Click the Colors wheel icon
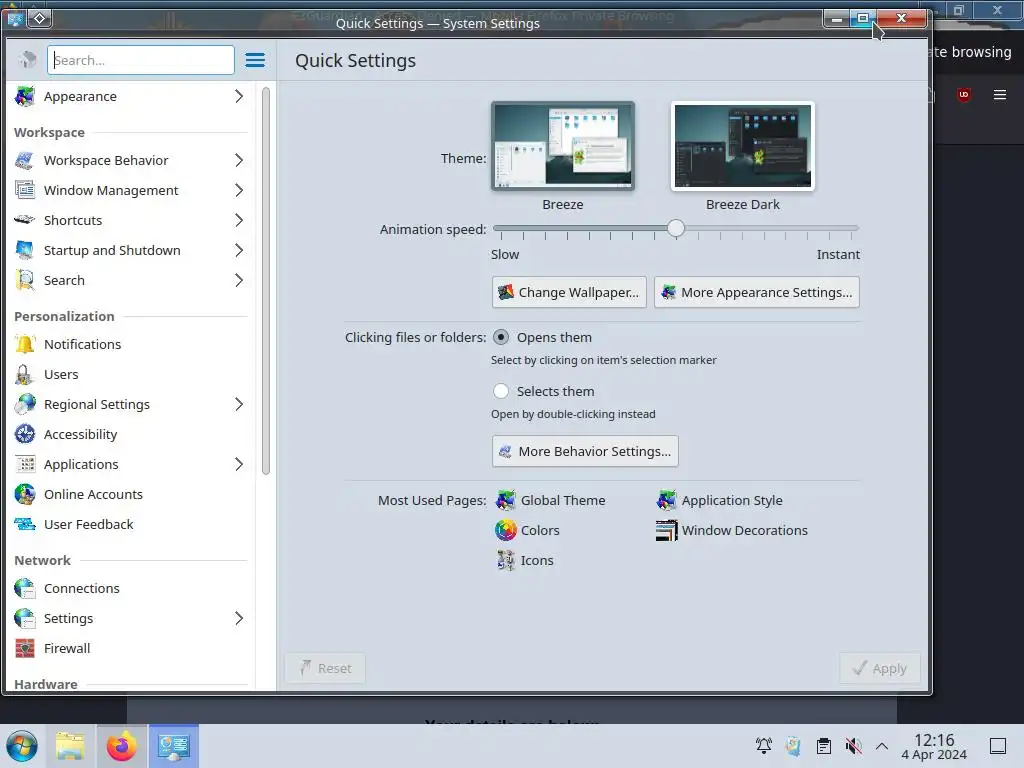This screenshot has width=1024, height=768. (505, 530)
